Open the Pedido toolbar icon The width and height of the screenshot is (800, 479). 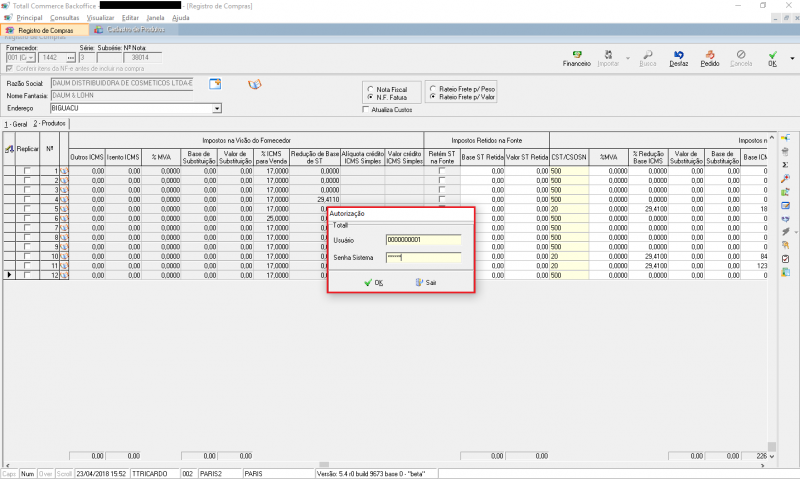709,57
